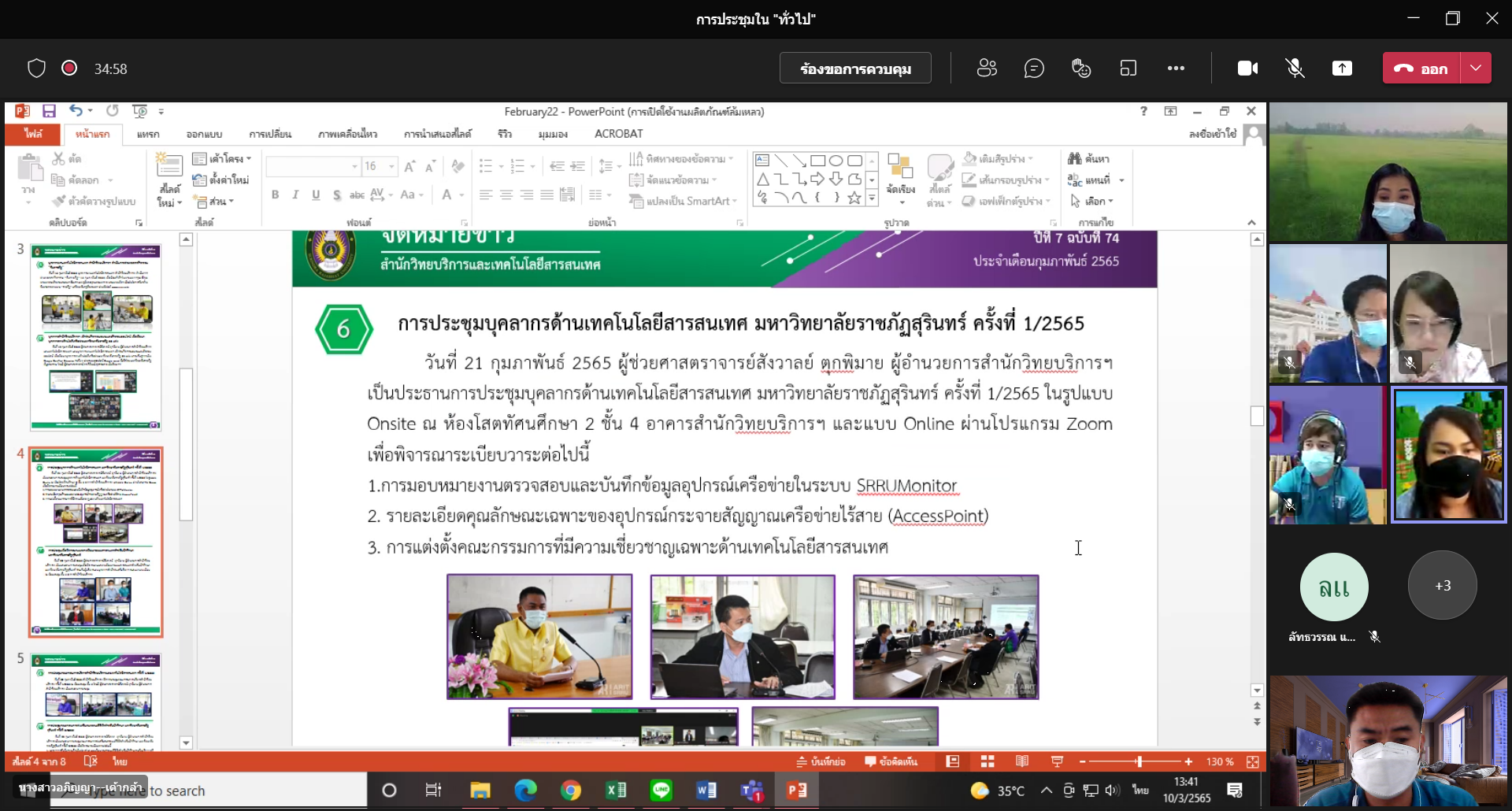Open the breakout rooms icon
Screen dimensions: 1512x811
click(1128, 69)
